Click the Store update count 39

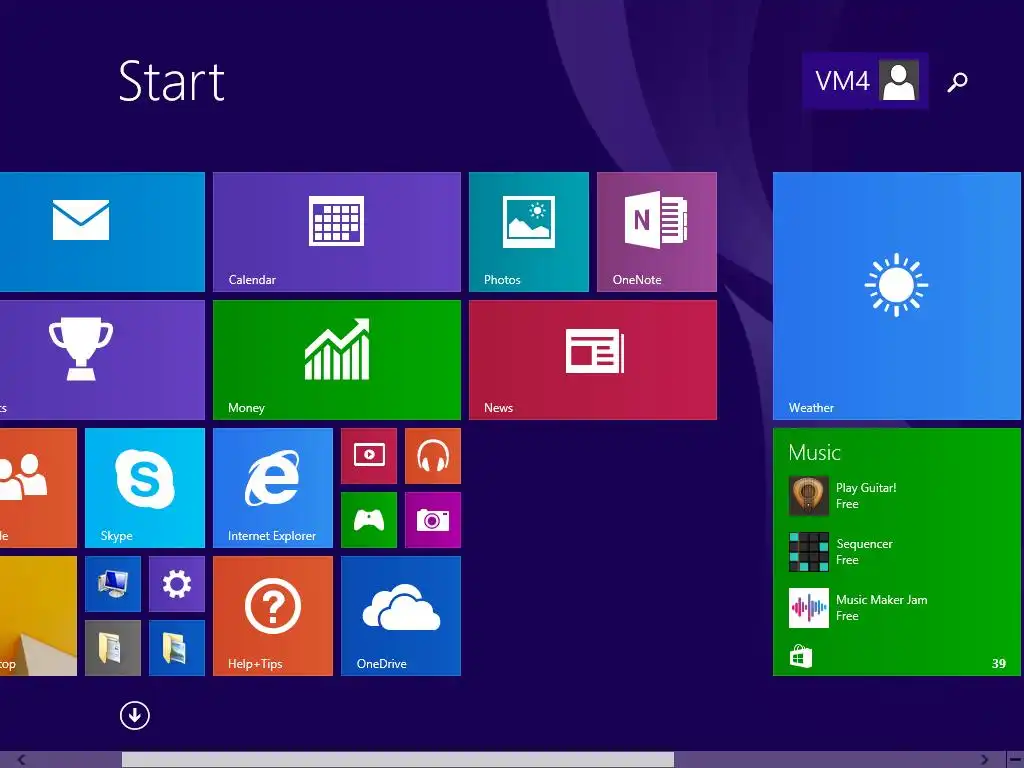(999, 664)
